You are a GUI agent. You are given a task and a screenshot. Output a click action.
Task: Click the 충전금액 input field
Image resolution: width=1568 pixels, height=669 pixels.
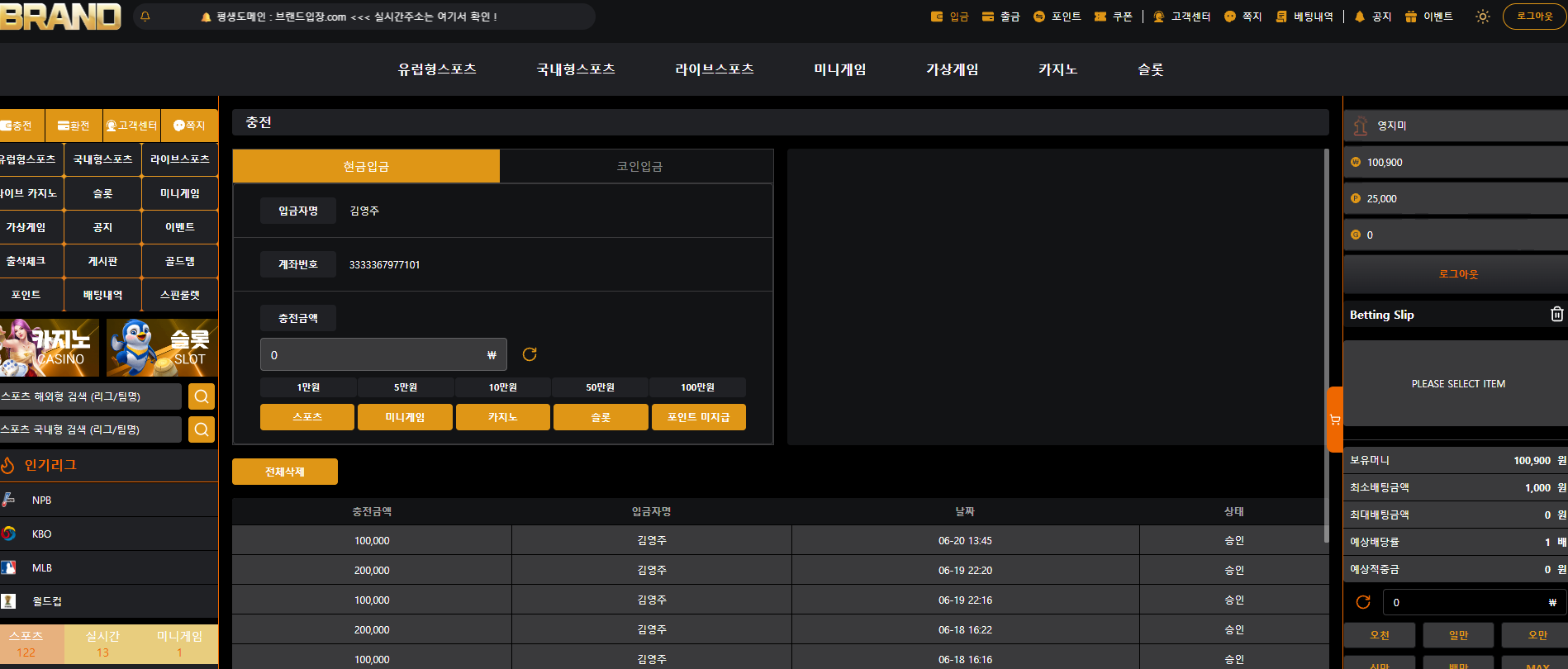click(383, 354)
